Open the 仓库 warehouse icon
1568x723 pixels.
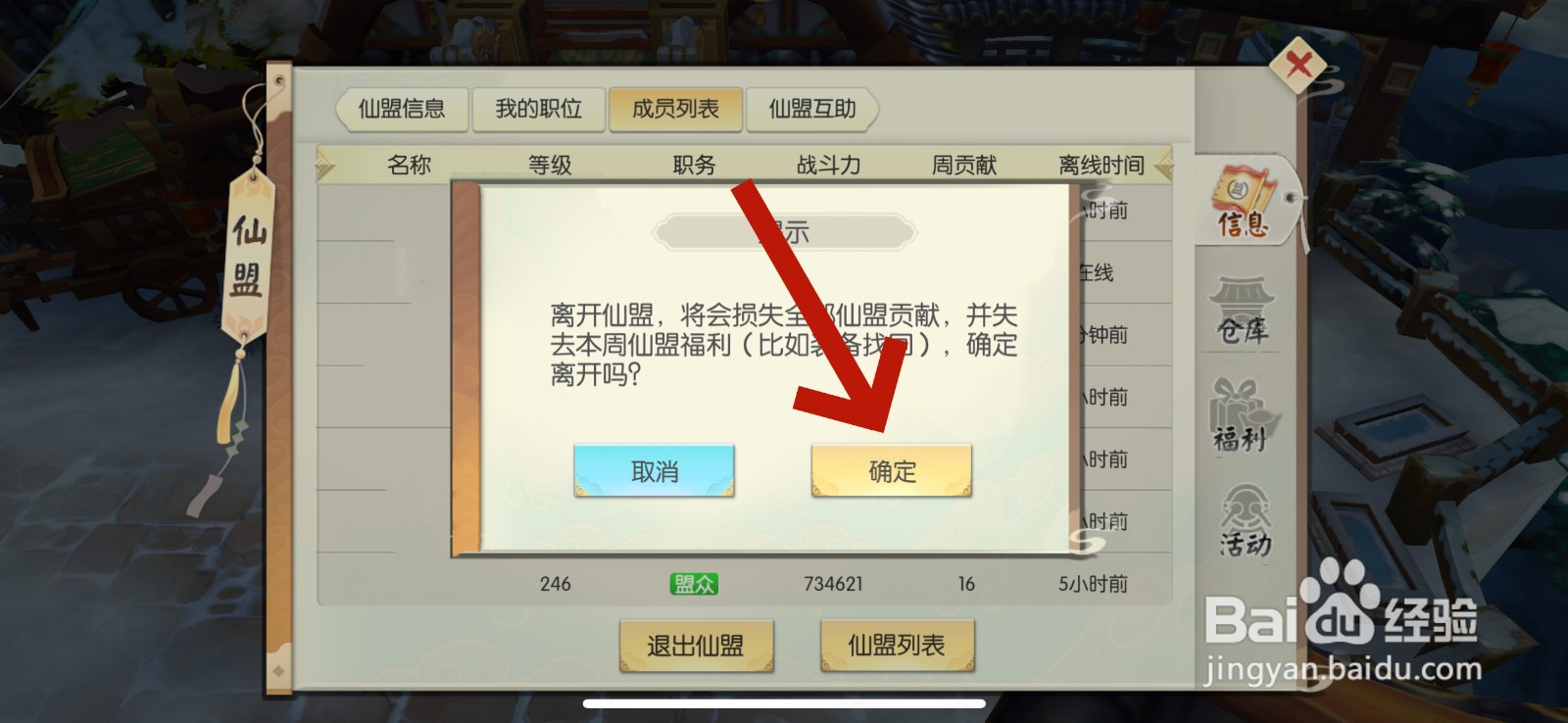1243,312
